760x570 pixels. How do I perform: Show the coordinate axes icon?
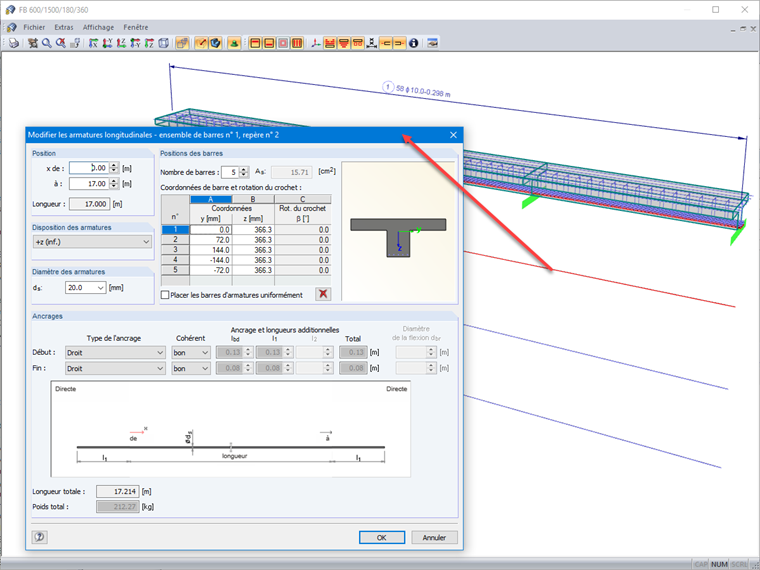click(x=316, y=43)
